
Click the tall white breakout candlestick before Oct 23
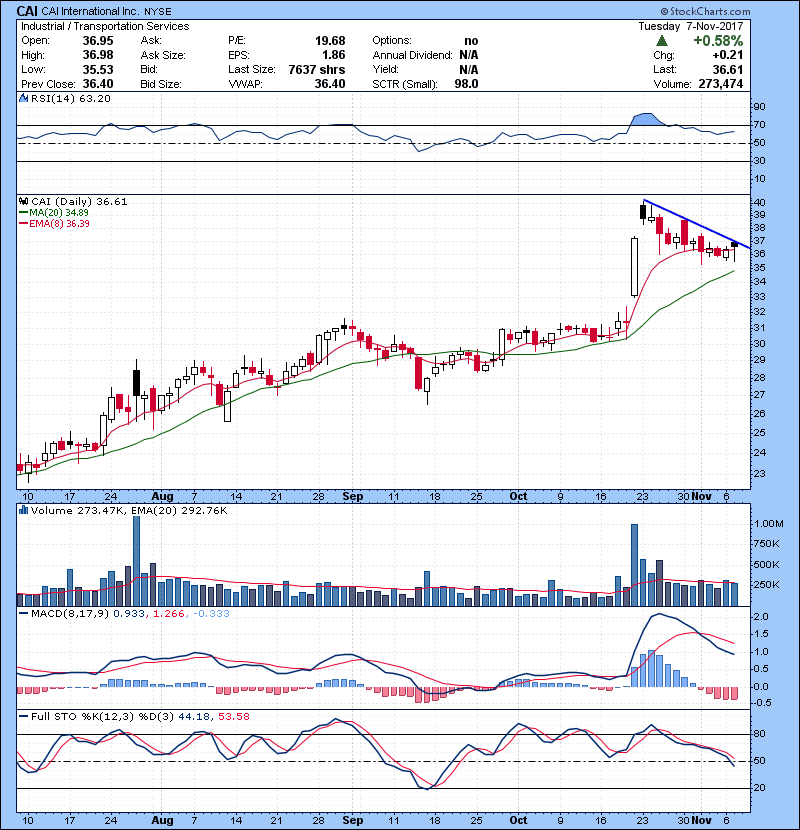634,267
